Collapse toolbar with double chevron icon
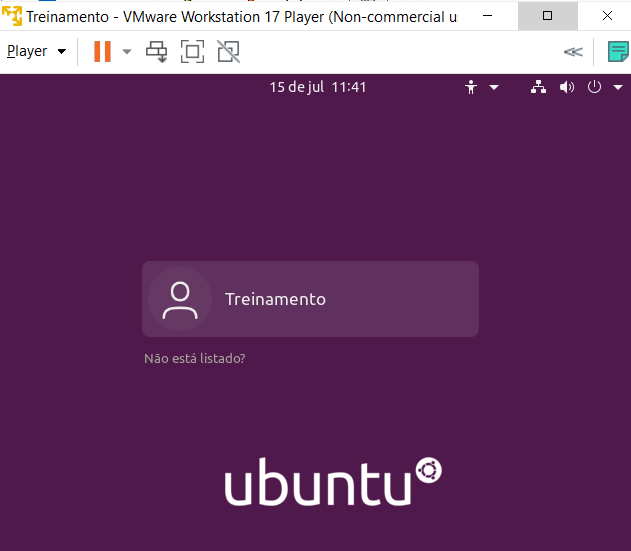The image size is (631, 551). (573, 52)
